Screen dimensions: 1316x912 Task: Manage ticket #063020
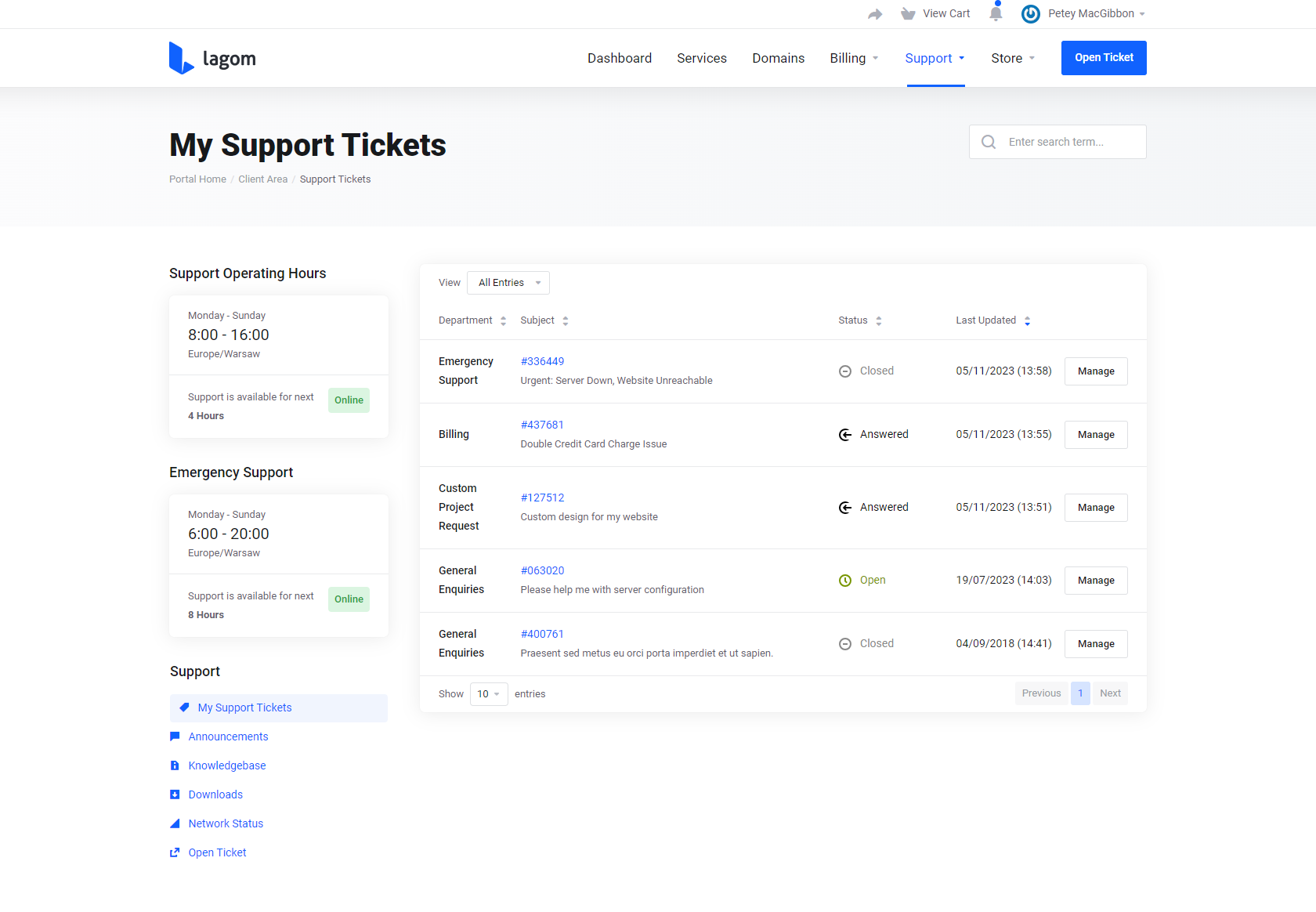tap(1096, 581)
